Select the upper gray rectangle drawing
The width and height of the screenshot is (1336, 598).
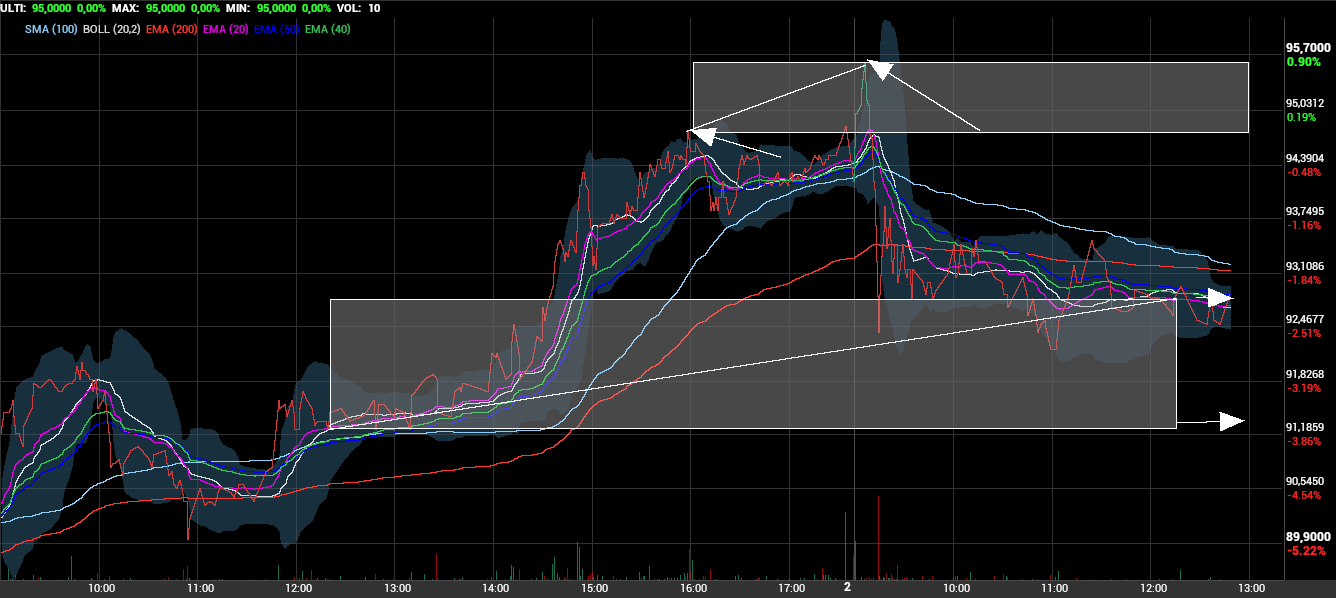pyautogui.click(x=1100, y=97)
